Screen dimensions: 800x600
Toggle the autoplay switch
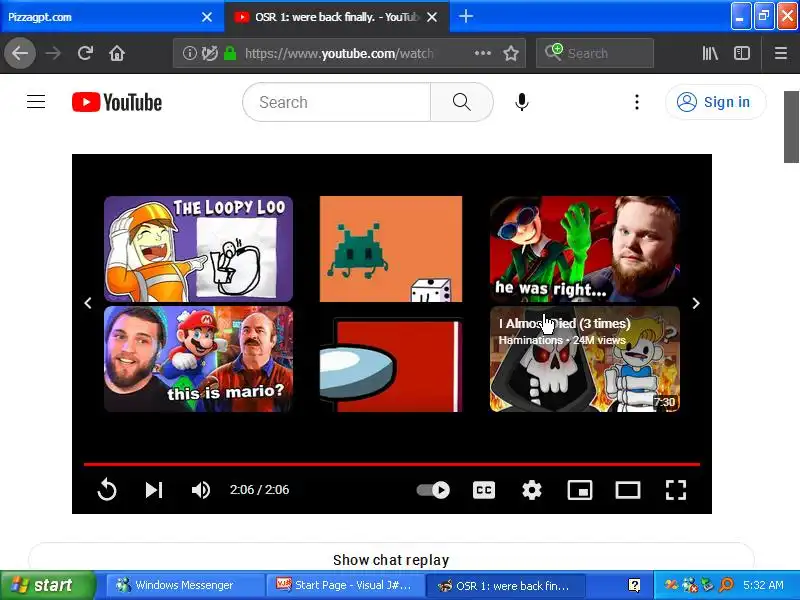[433, 490]
